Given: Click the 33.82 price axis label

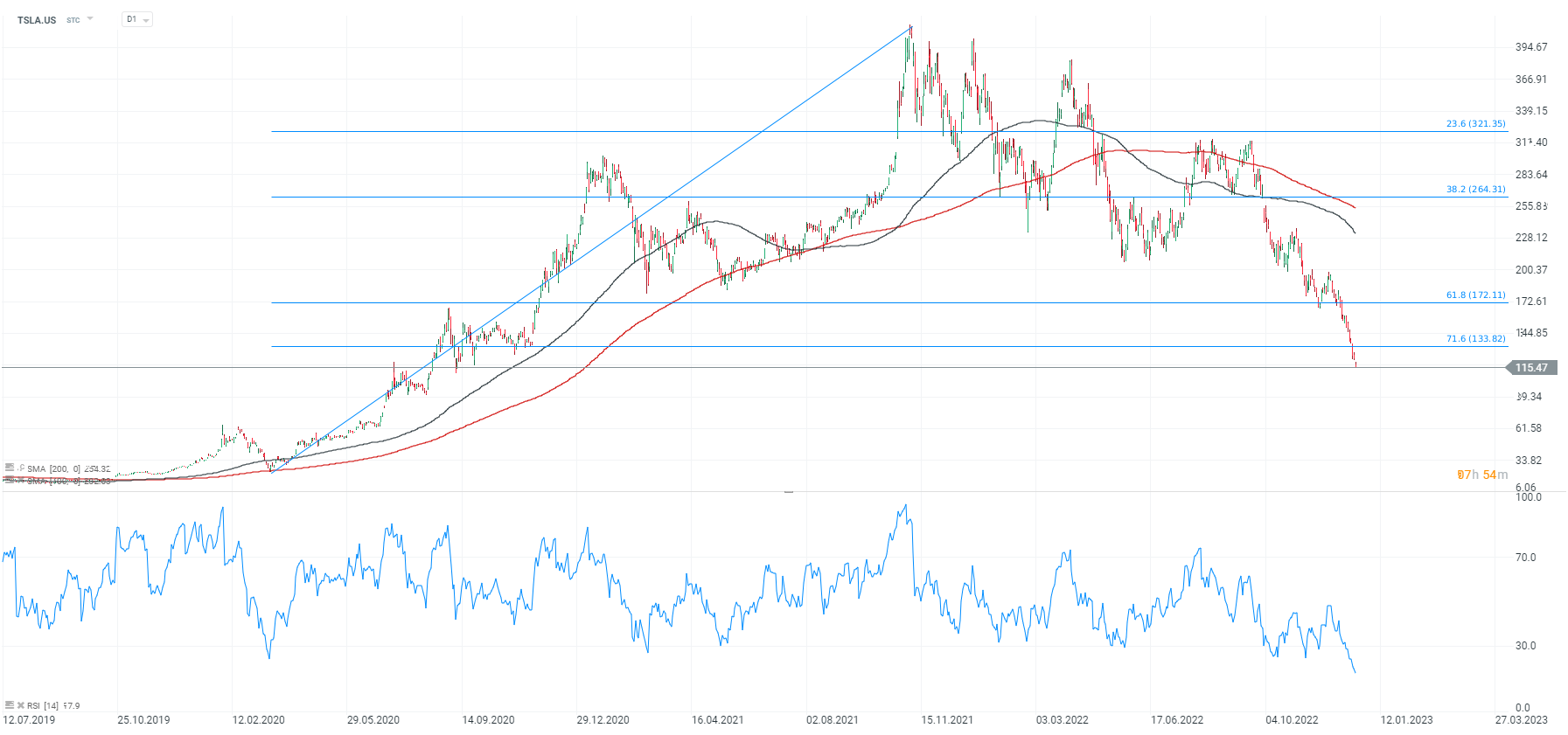Looking at the screenshot, I should [1529, 461].
